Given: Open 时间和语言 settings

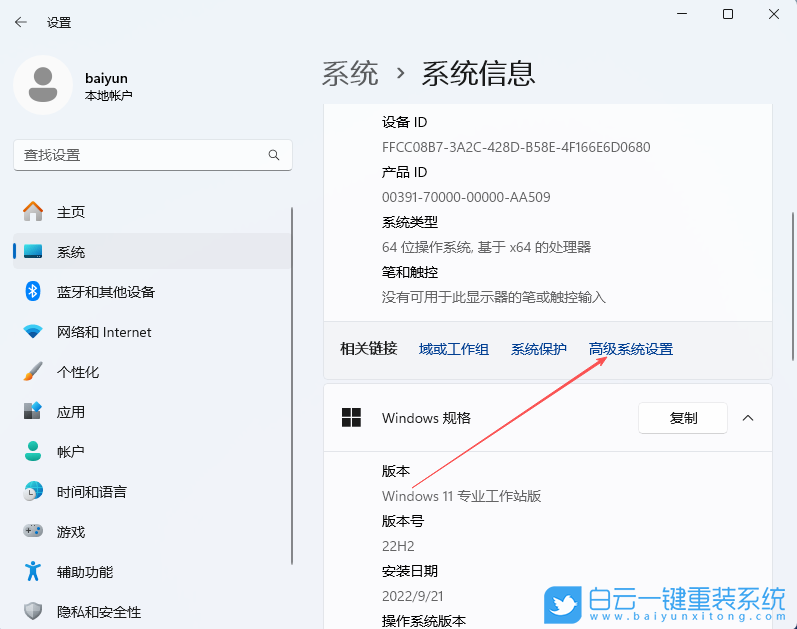Looking at the screenshot, I should click(152, 491).
